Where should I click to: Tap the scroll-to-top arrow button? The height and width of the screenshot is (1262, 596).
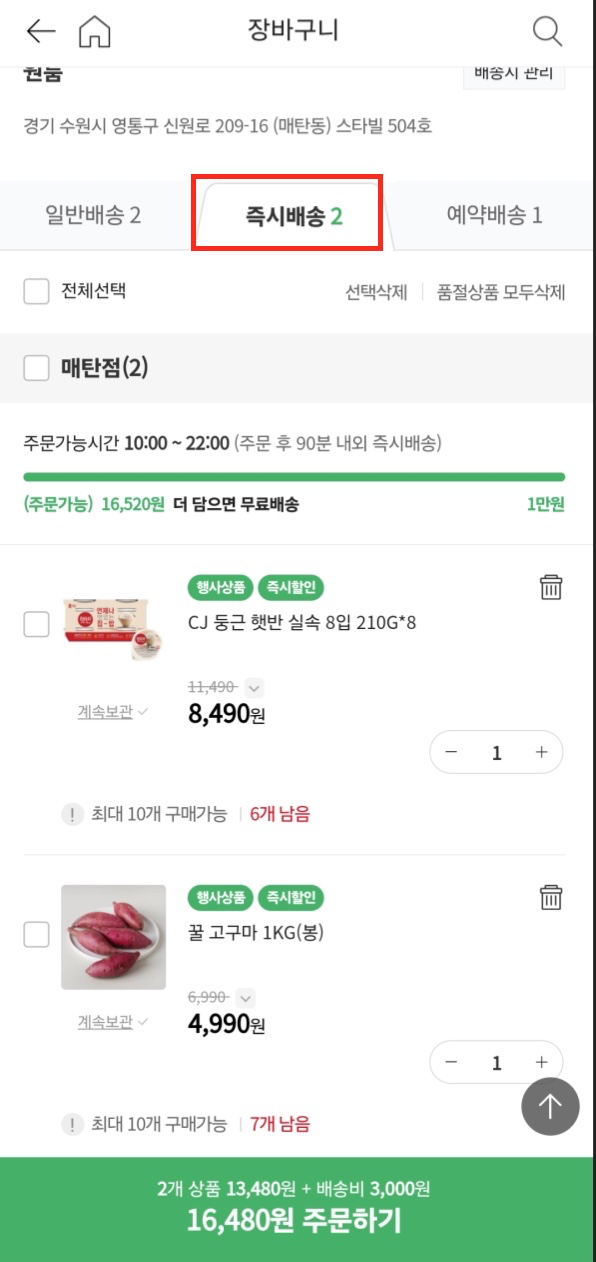(x=548, y=1107)
